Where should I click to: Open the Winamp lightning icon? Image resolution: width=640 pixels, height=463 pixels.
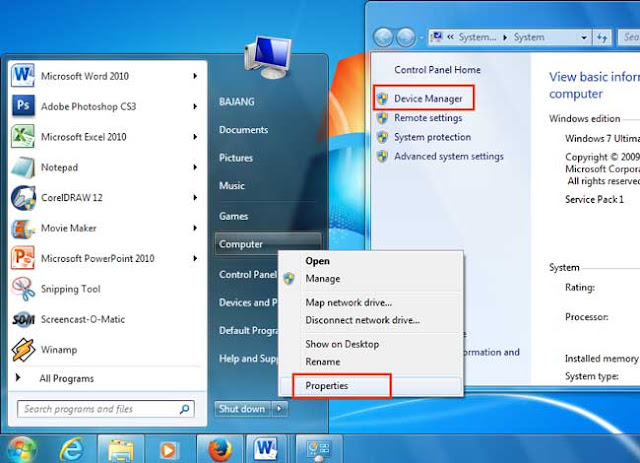[23, 349]
